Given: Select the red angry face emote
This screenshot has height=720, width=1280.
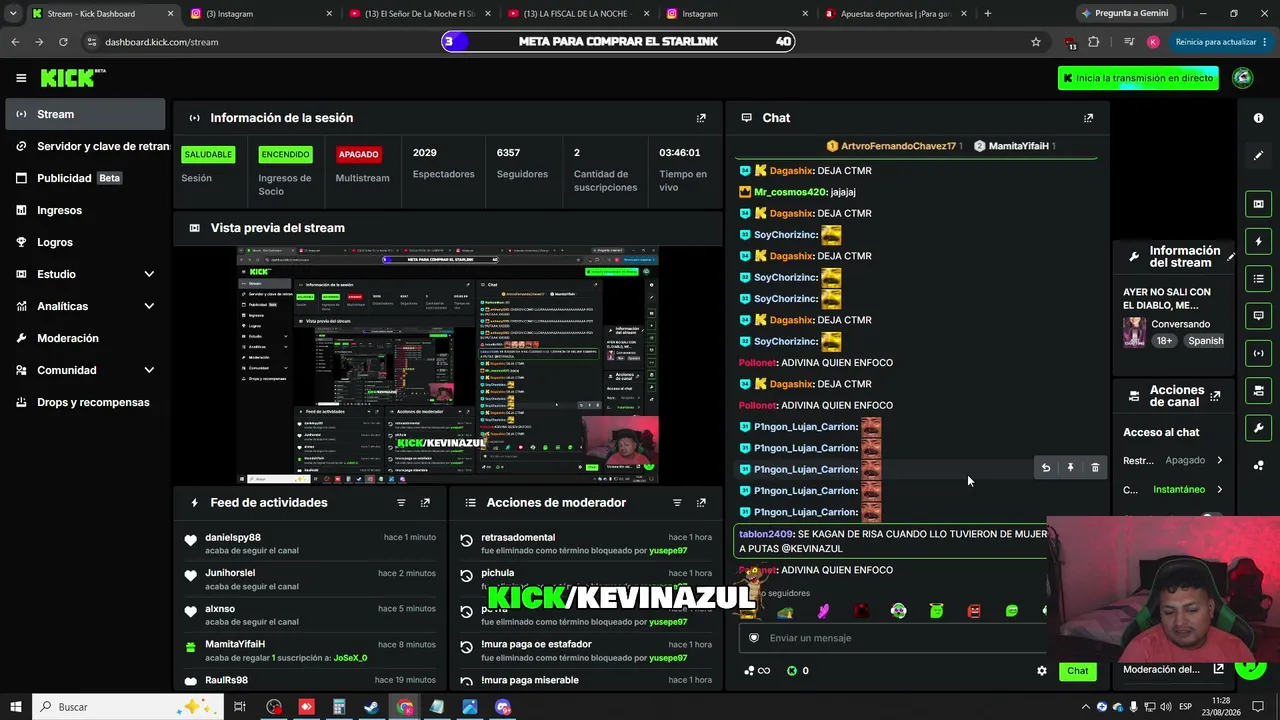Looking at the screenshot, I should click(974, 611).
